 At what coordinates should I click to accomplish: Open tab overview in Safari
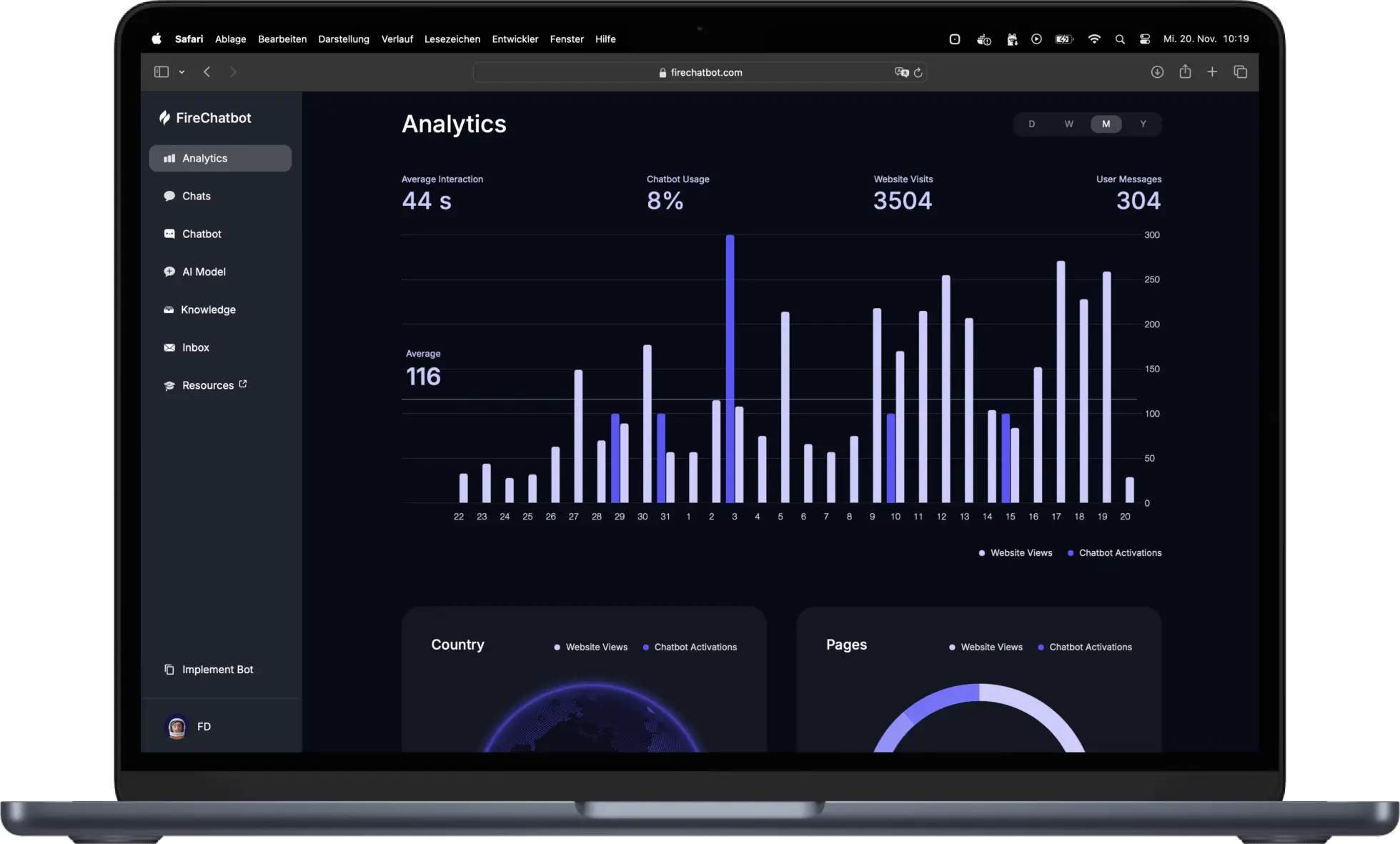point(1240,71)
